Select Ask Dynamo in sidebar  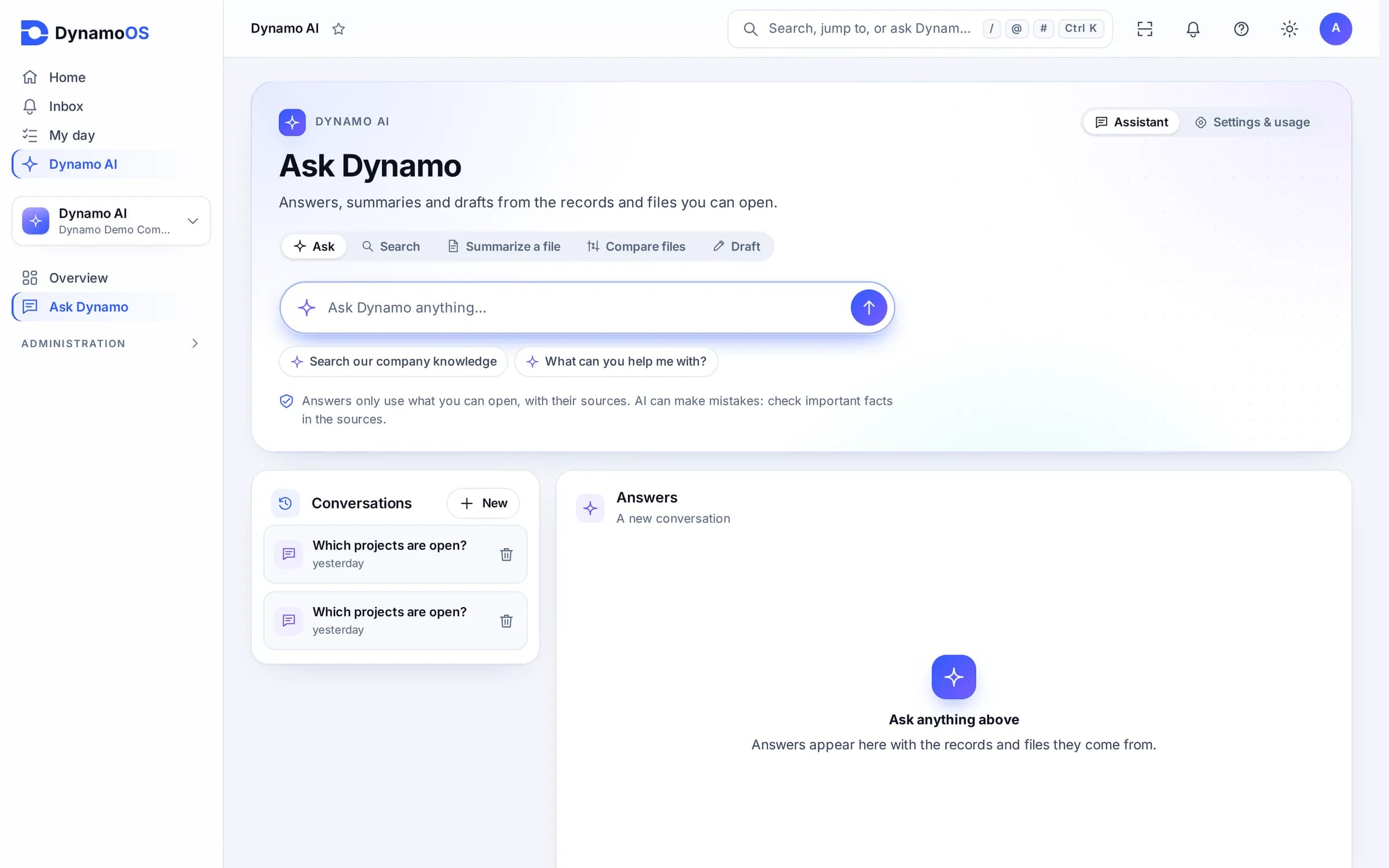[x=111, y=307]
